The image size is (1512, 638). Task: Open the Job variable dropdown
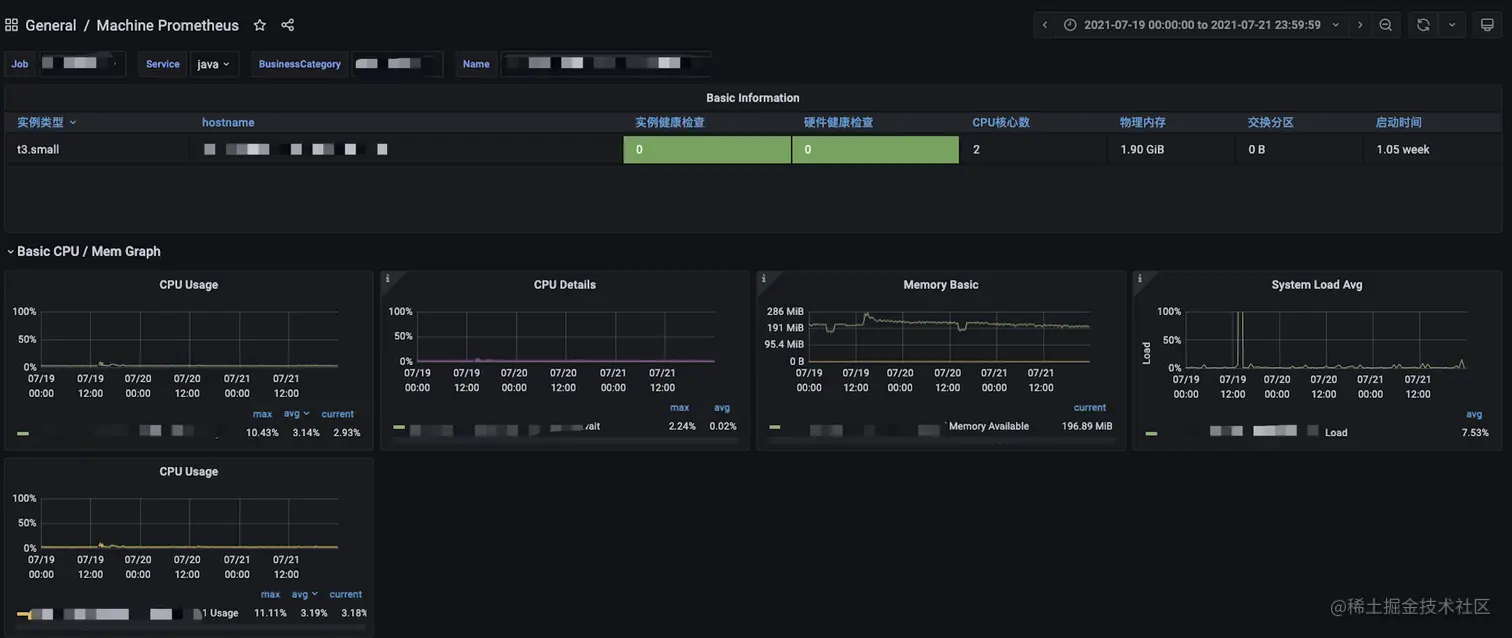83,64
